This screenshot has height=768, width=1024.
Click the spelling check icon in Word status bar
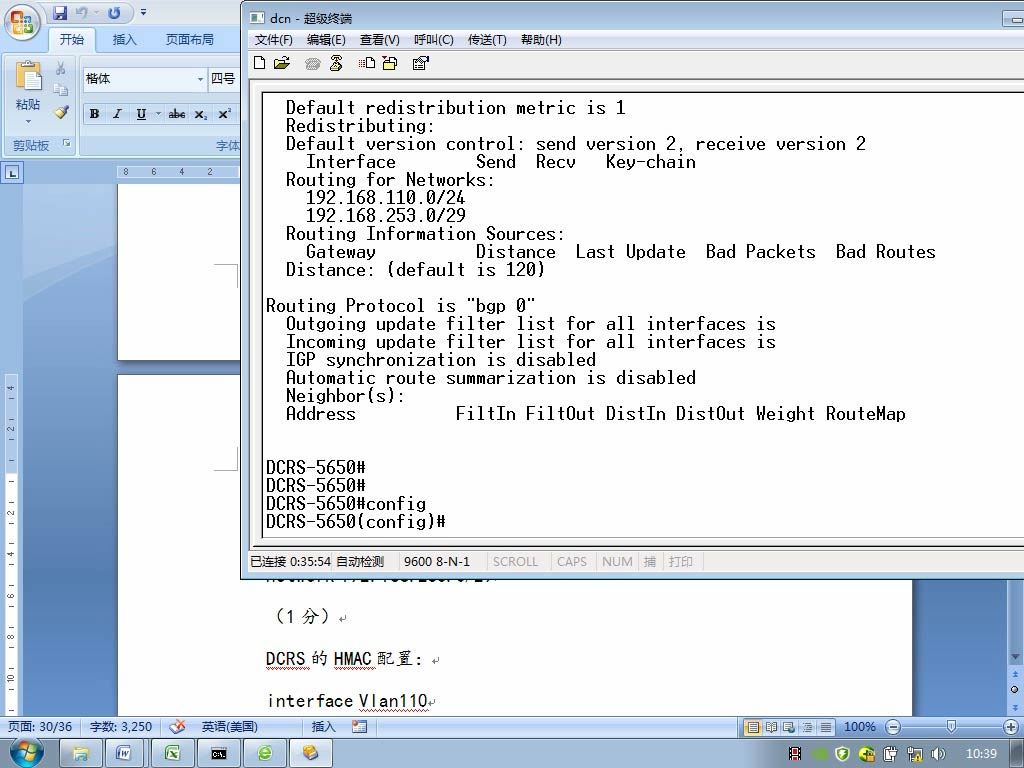pos(177,727)
